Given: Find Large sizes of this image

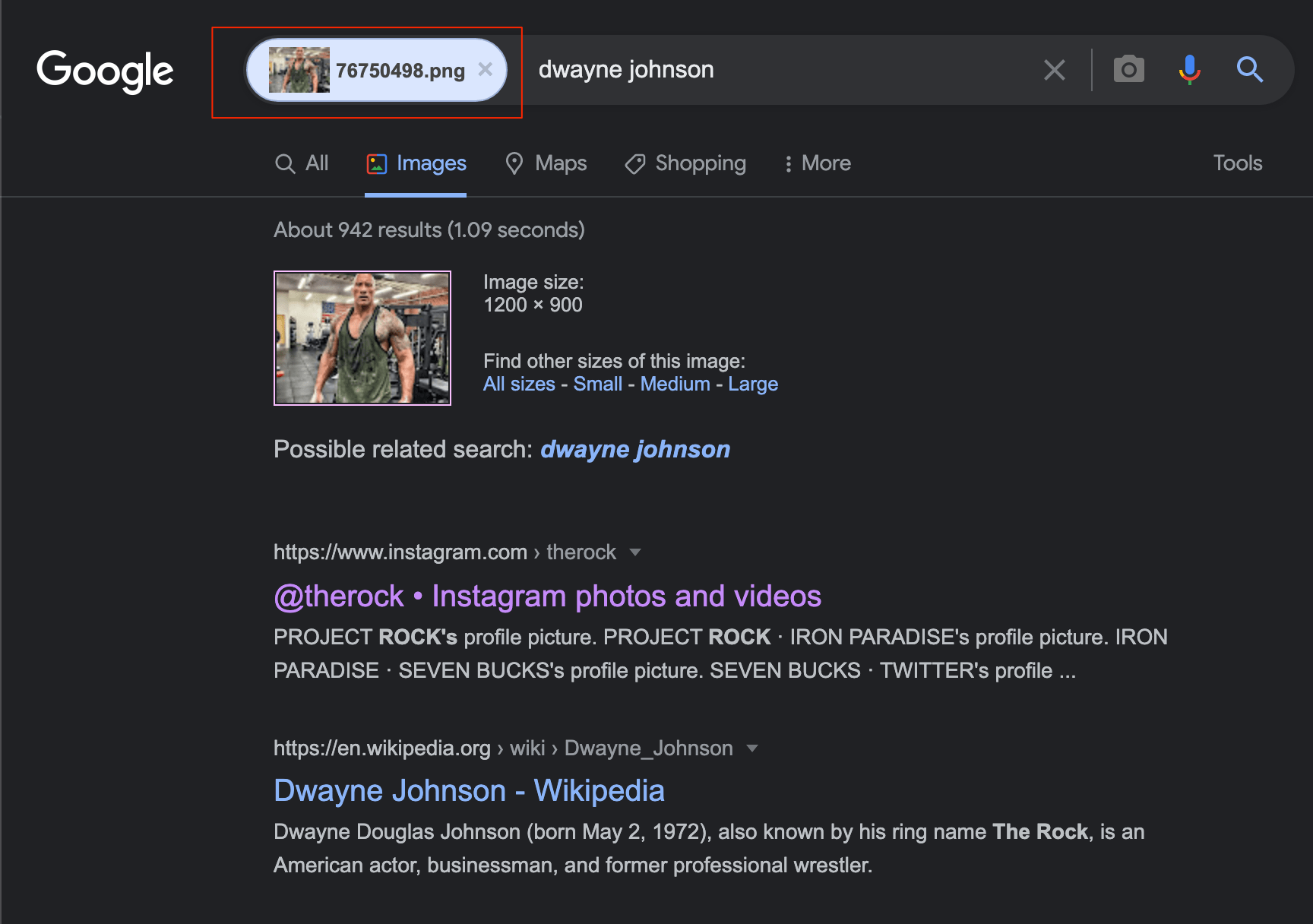Looking at the screenshot, I should (x=753, y=384).
